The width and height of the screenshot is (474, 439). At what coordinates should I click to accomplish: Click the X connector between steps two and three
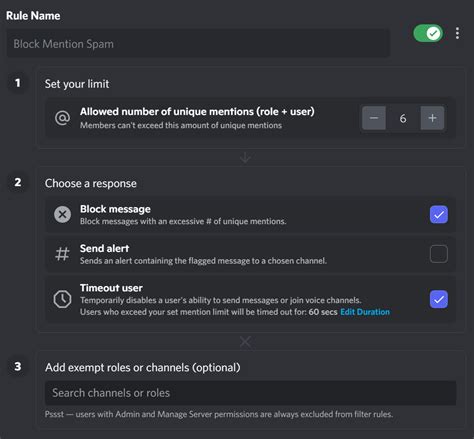[245, 342]
